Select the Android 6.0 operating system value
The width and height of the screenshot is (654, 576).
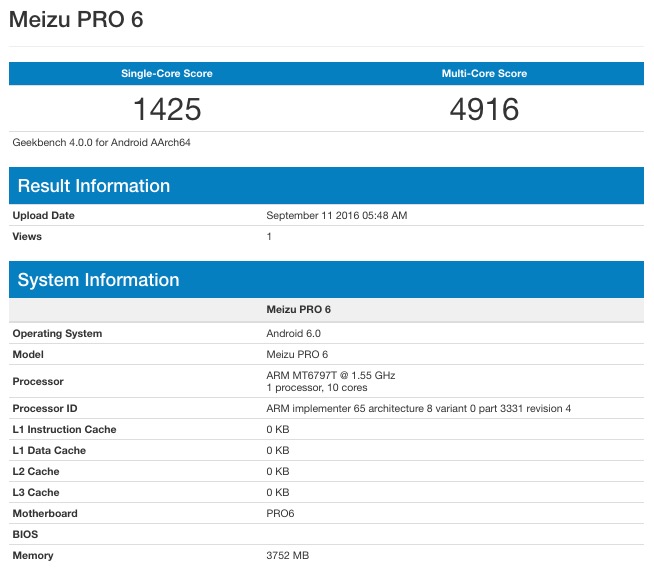293,334
